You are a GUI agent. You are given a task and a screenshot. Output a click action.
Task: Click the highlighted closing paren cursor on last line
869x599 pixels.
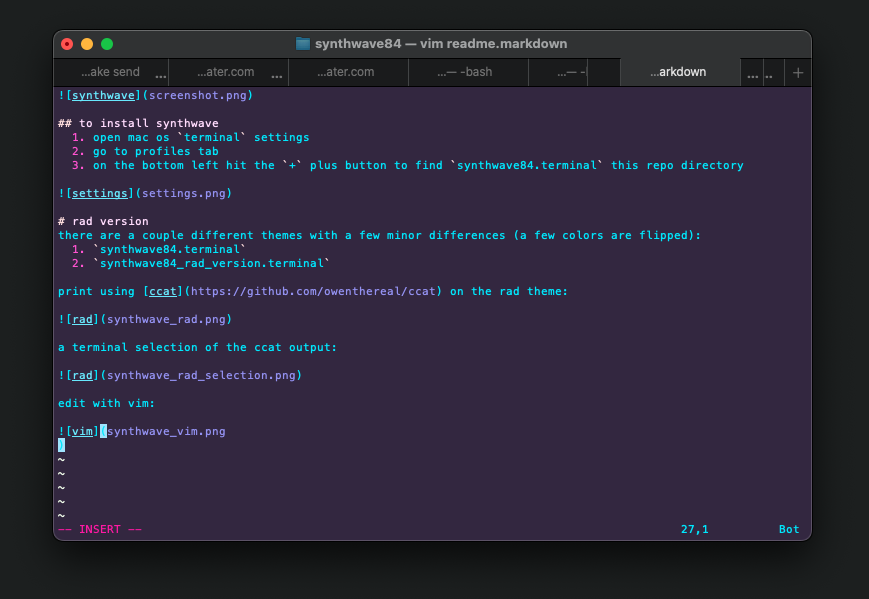[x=61, y=445]
